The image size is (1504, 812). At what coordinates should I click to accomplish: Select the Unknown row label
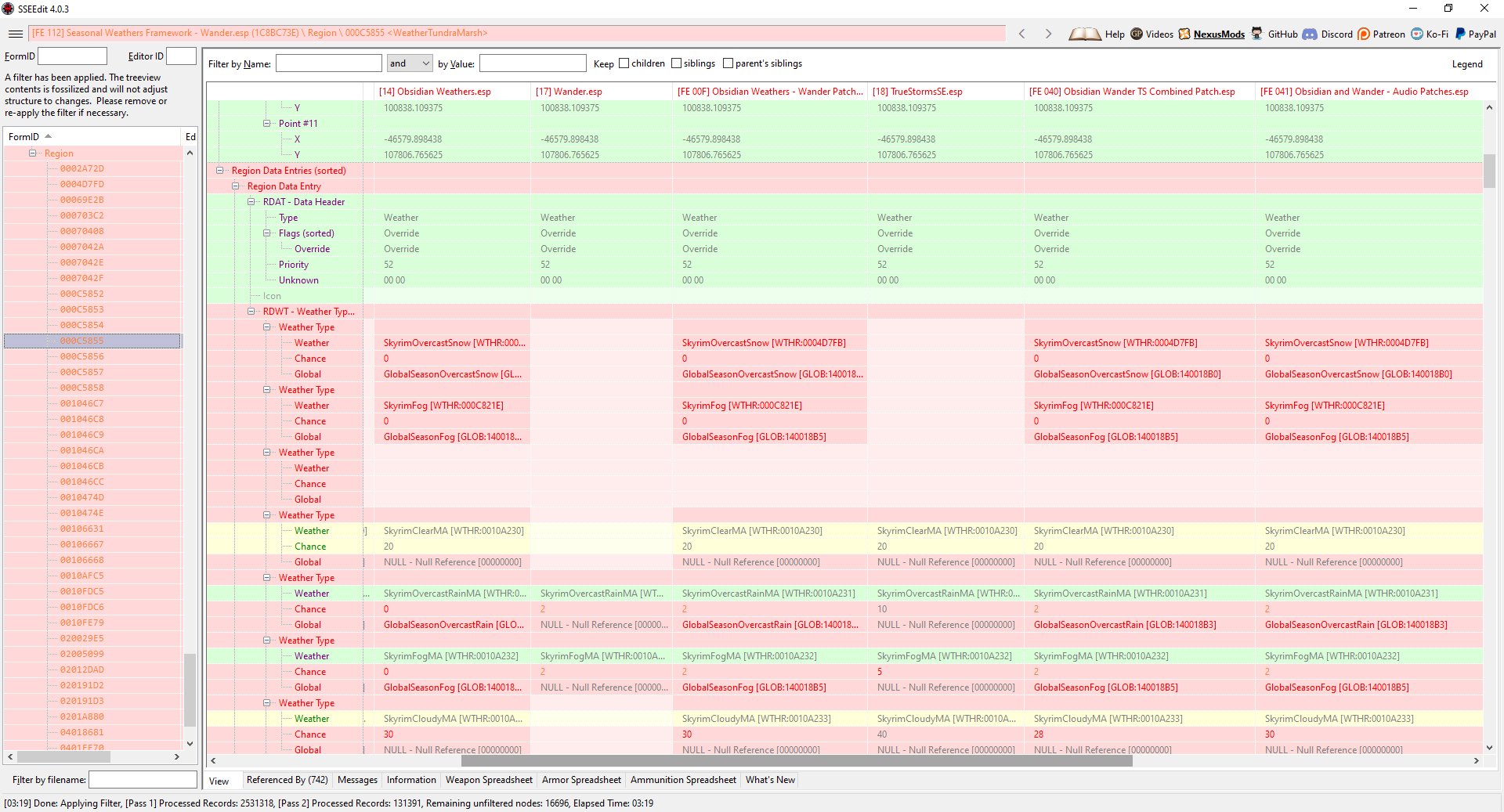pos(298,280)
